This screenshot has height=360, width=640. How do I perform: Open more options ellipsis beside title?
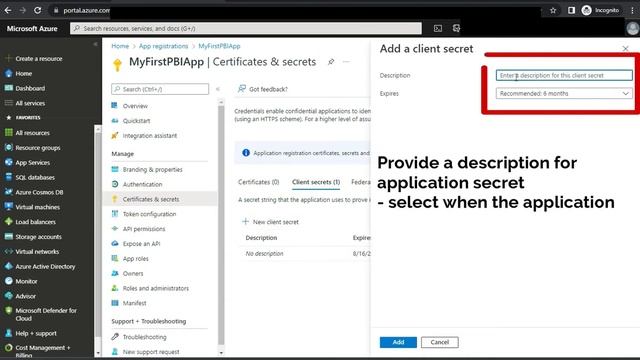point(346,62)
